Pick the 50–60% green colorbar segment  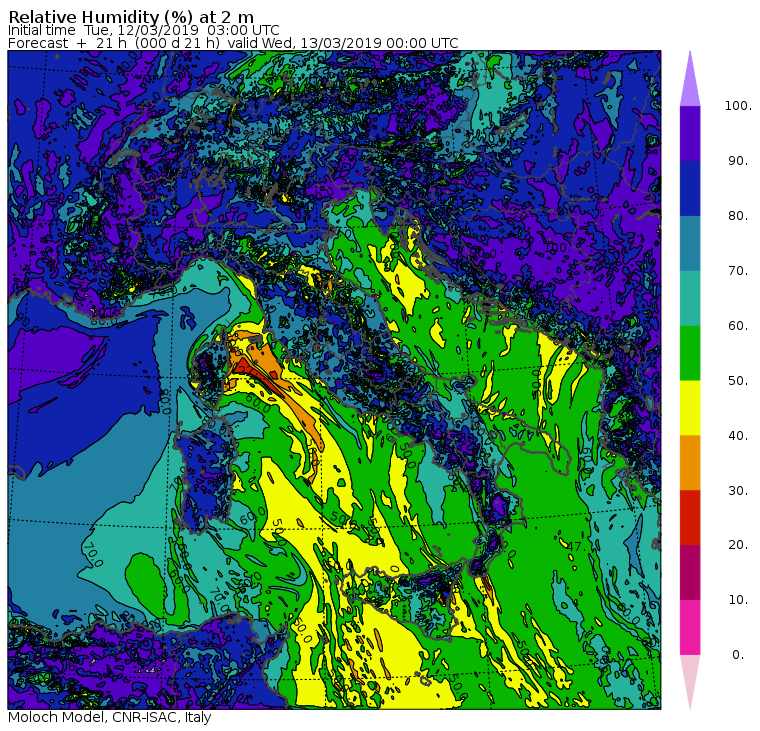(x=690, y=353)
